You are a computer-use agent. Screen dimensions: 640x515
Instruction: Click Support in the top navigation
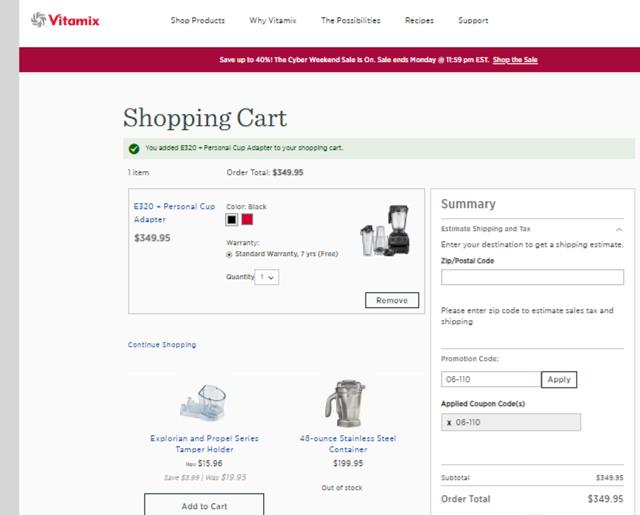click(473, 21)
